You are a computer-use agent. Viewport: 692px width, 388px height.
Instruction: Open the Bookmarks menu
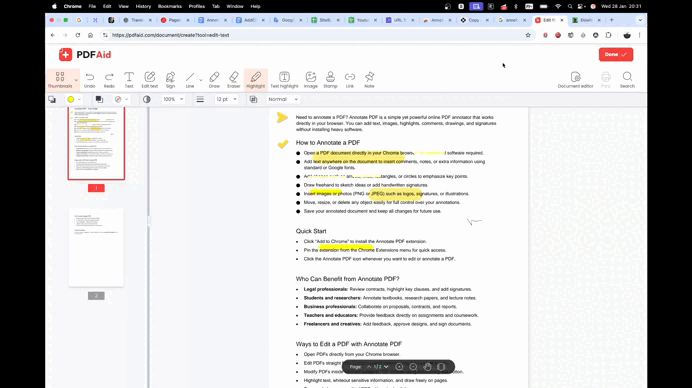point(170,6)
